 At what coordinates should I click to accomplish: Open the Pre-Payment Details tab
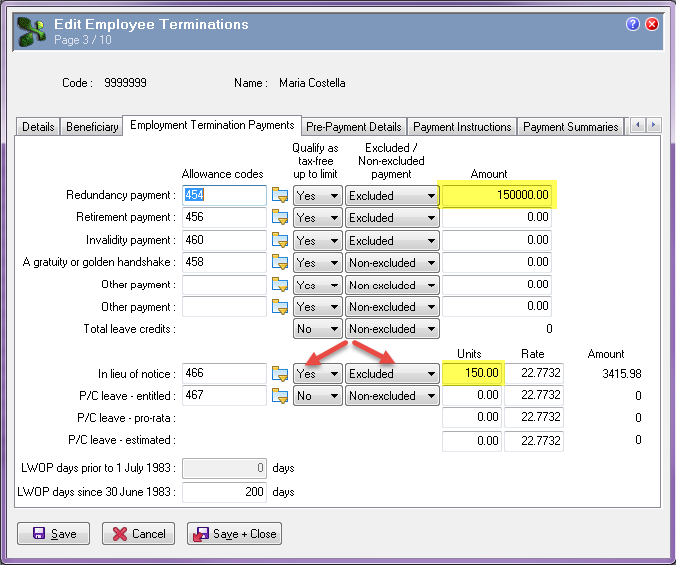[x=353, y=127]
